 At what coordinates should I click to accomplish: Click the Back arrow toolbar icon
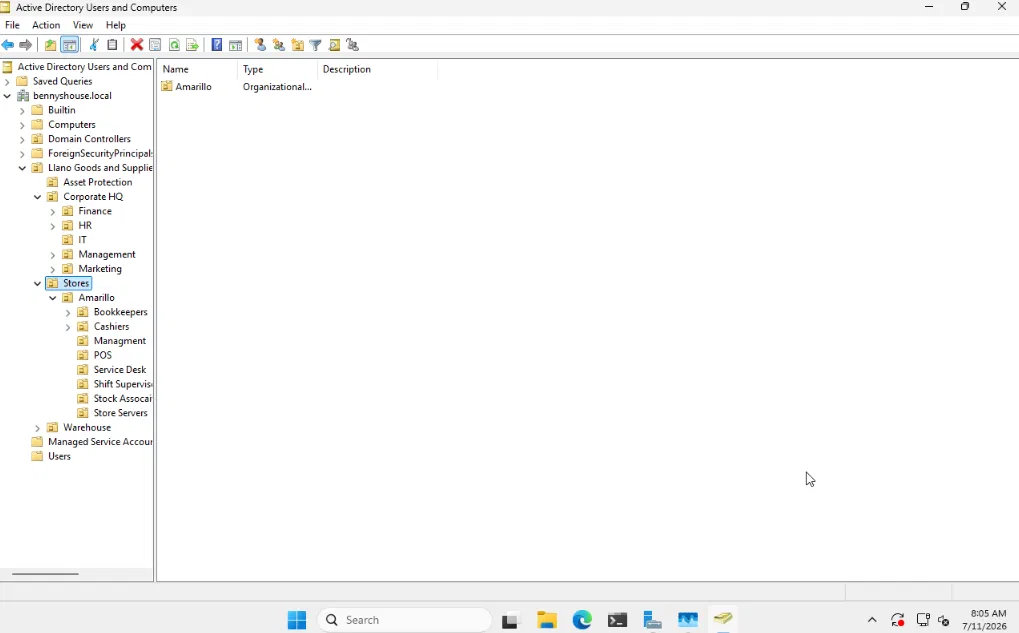point(8,45)
